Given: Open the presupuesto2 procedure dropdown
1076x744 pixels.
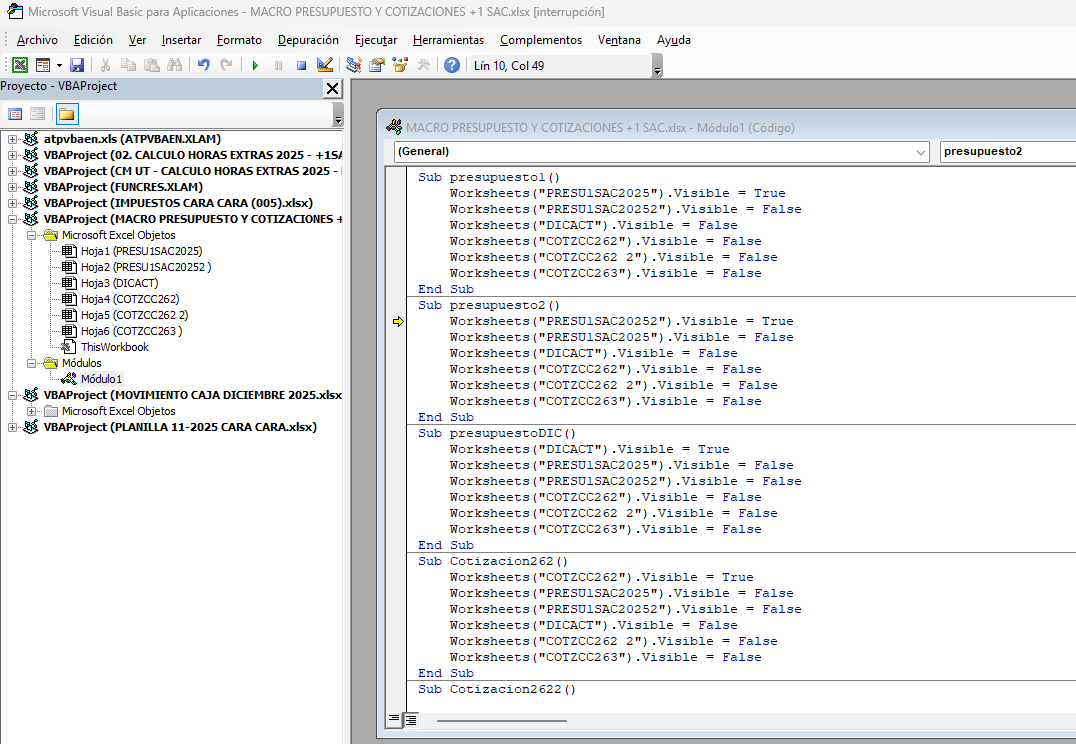Looking at the screenshot, I should click(1007, 152).
